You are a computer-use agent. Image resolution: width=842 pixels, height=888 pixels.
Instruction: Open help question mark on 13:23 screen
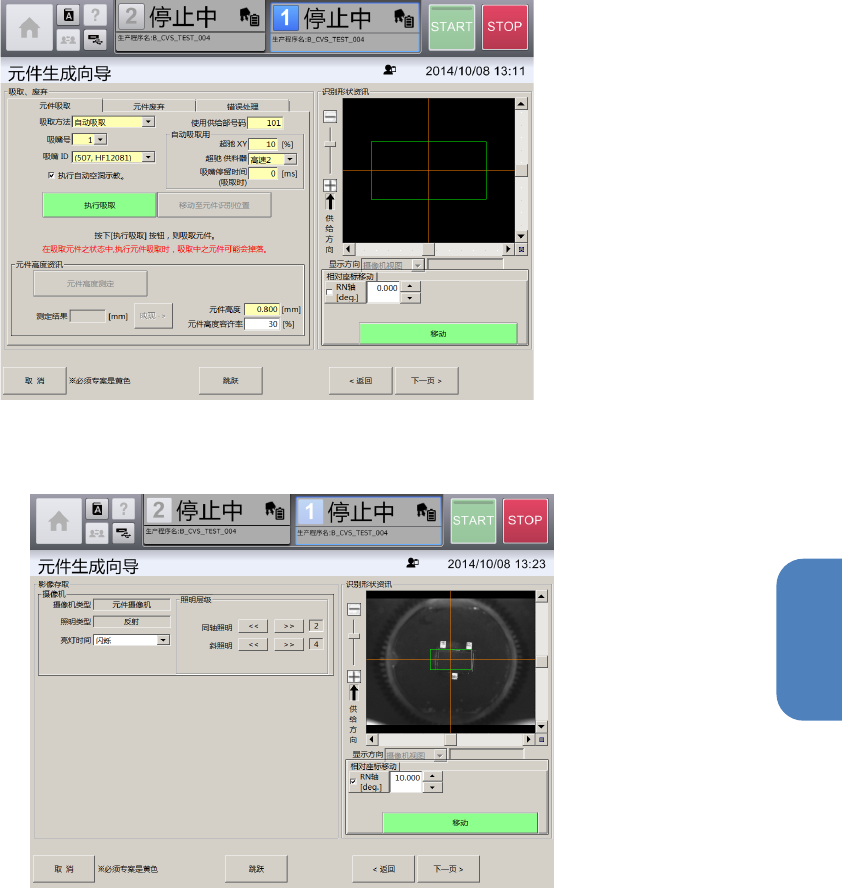(x=123, y=509)
